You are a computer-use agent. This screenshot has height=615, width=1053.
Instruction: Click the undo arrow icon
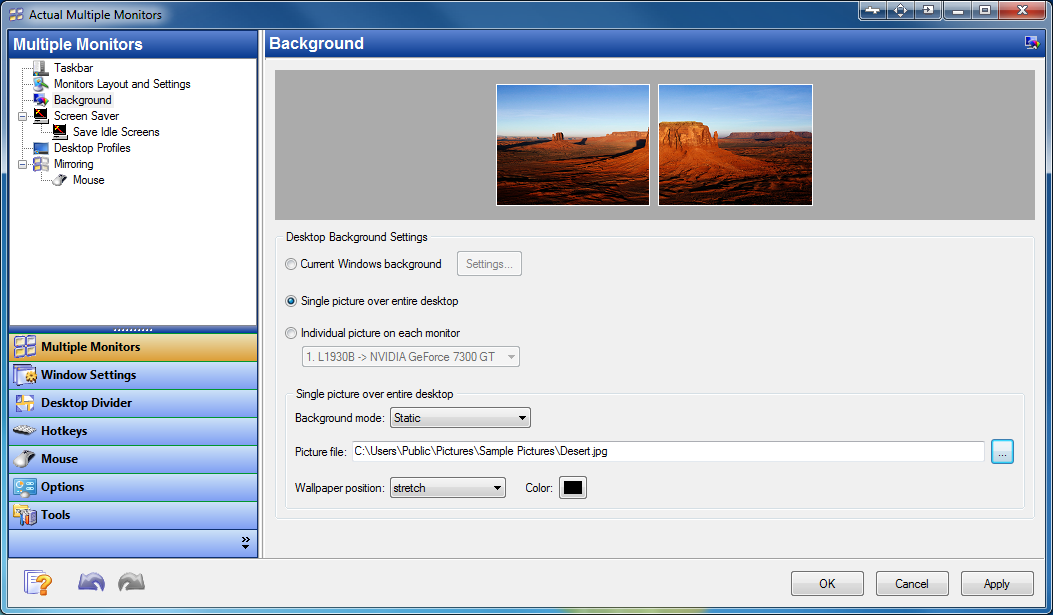(x=91, y=582)
